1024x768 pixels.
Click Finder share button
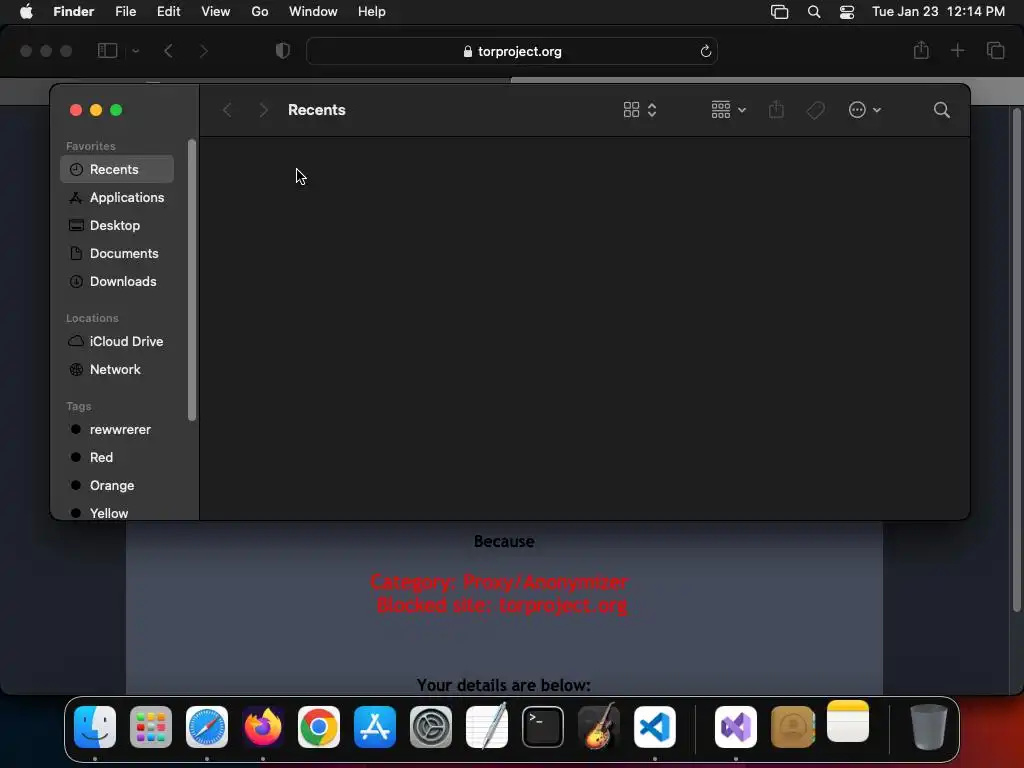(x=776, y=110)
